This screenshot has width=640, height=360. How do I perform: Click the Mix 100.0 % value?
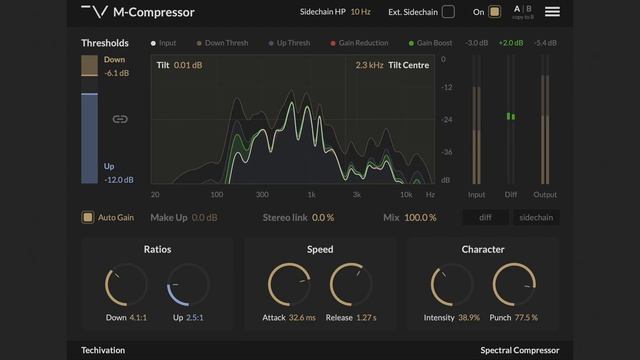[420, 218]
